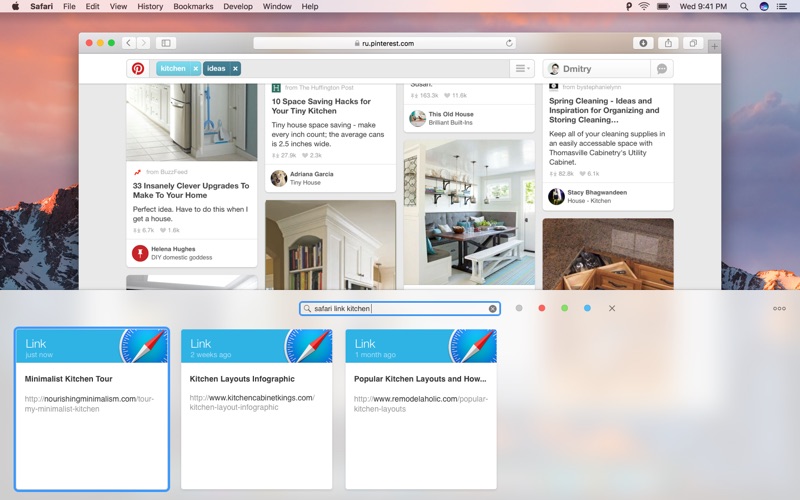The height and width of the screenshot is (500, 800).
Task: Click the Share icon in Safari toolbar
Action: pos(667,43)
